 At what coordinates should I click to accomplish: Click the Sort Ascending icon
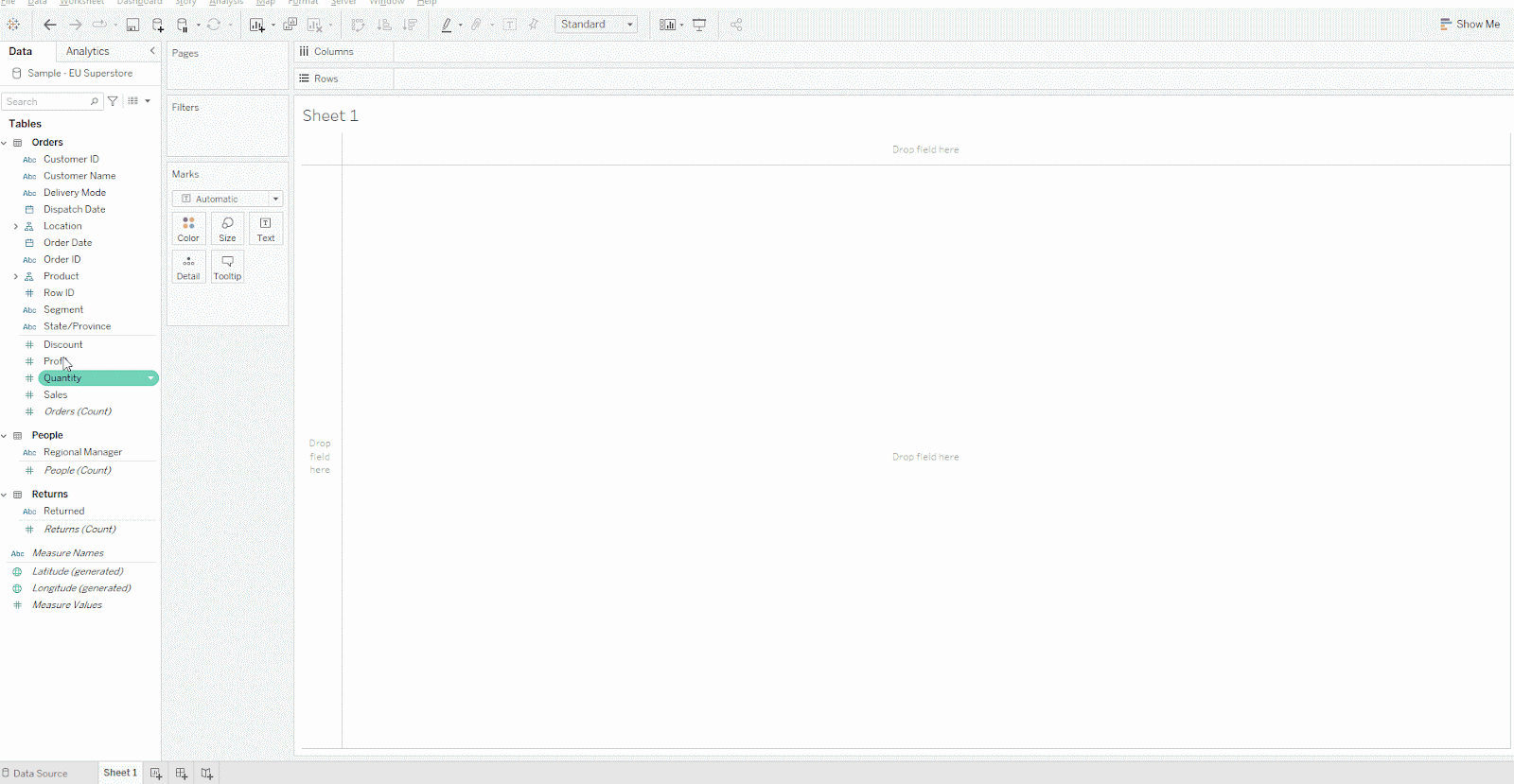tap(384, 25)
